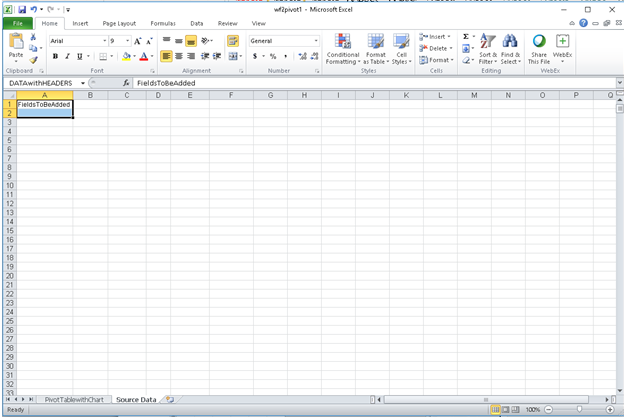The image size is (624, 418).
Task: Switch to the Formulas tab
Action: tap(163, 23)
